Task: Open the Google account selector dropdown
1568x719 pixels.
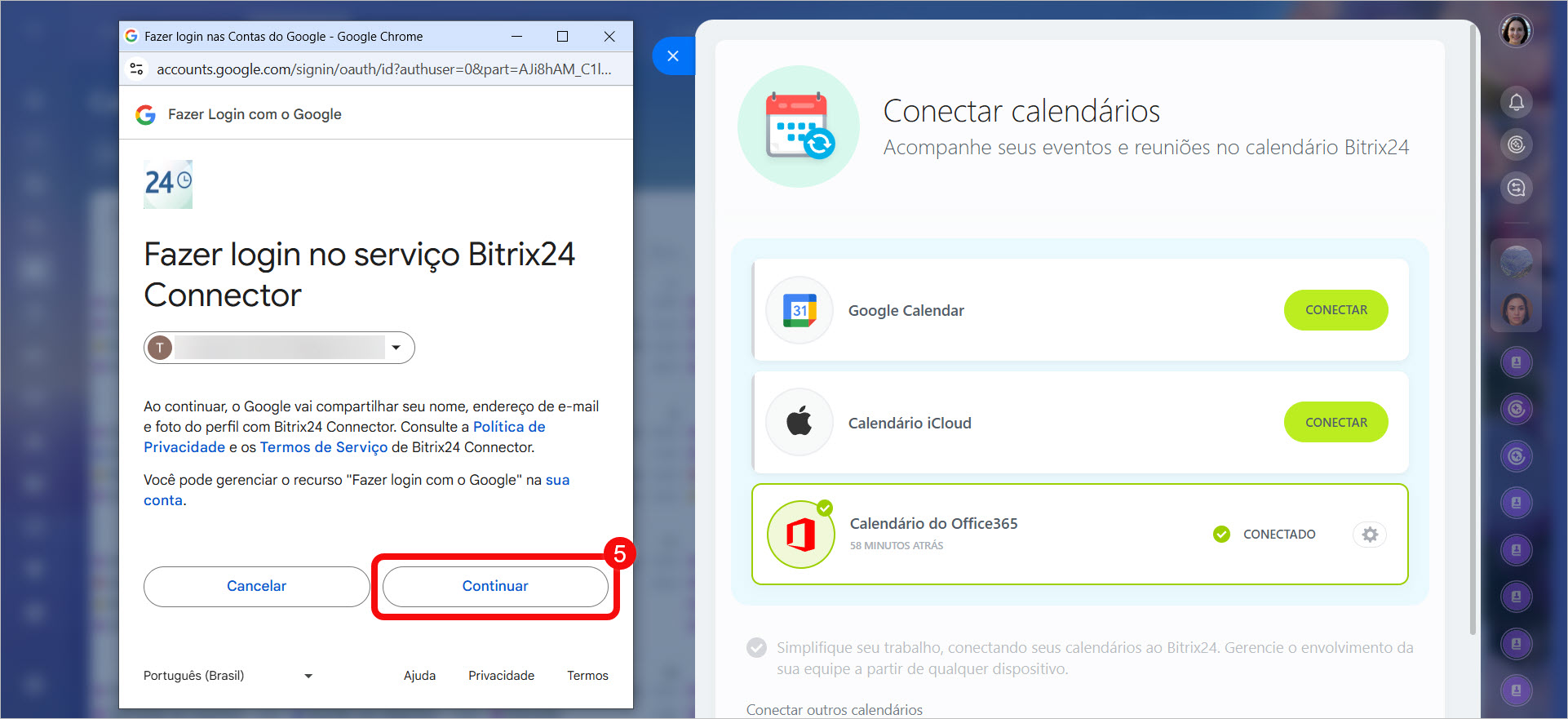Action: coord(279,348)
